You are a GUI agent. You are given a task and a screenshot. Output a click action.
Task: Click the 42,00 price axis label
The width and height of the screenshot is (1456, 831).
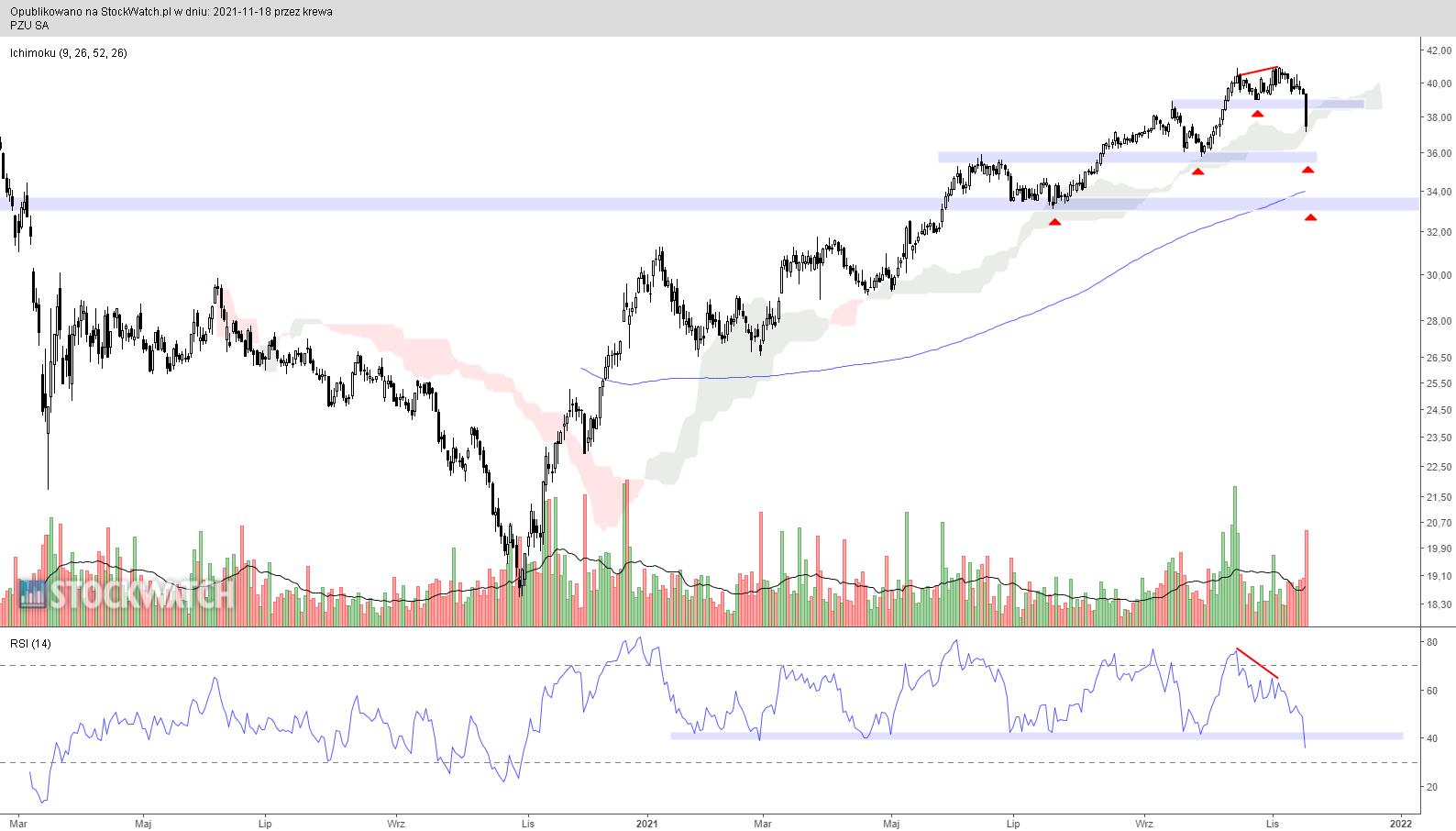coord(1438,51)
